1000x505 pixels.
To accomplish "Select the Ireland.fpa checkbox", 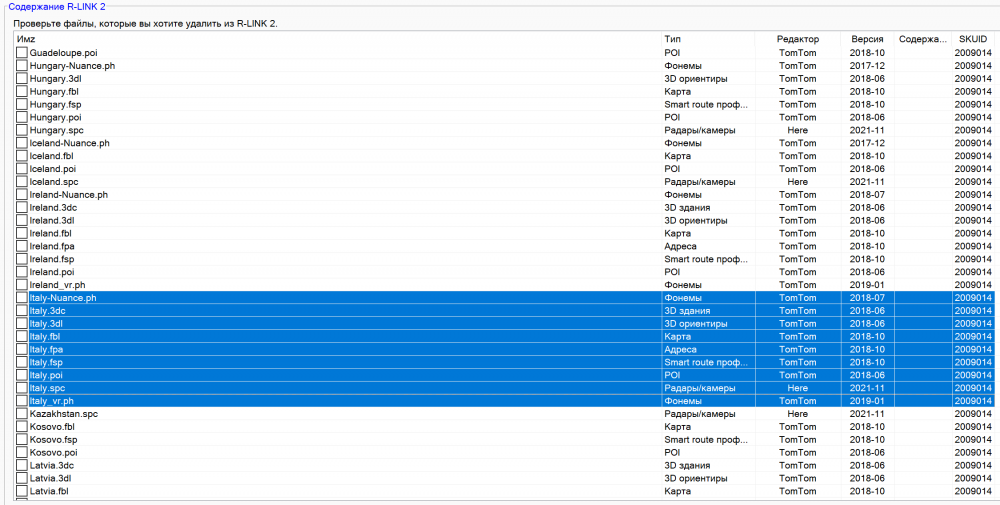I will pos(22,246).
